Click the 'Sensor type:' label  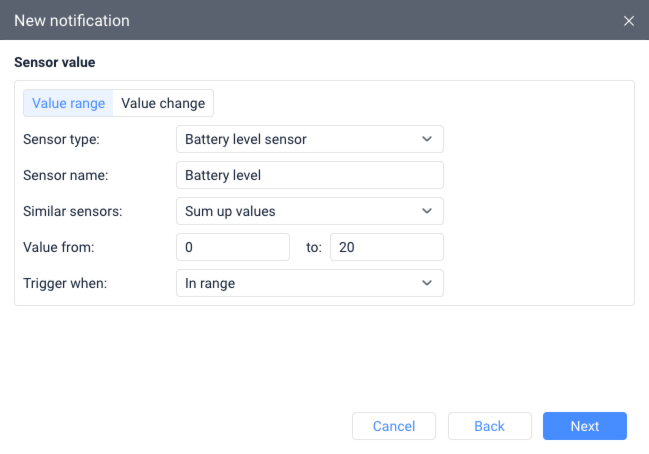pyautogui.click(x=61, y=139)
